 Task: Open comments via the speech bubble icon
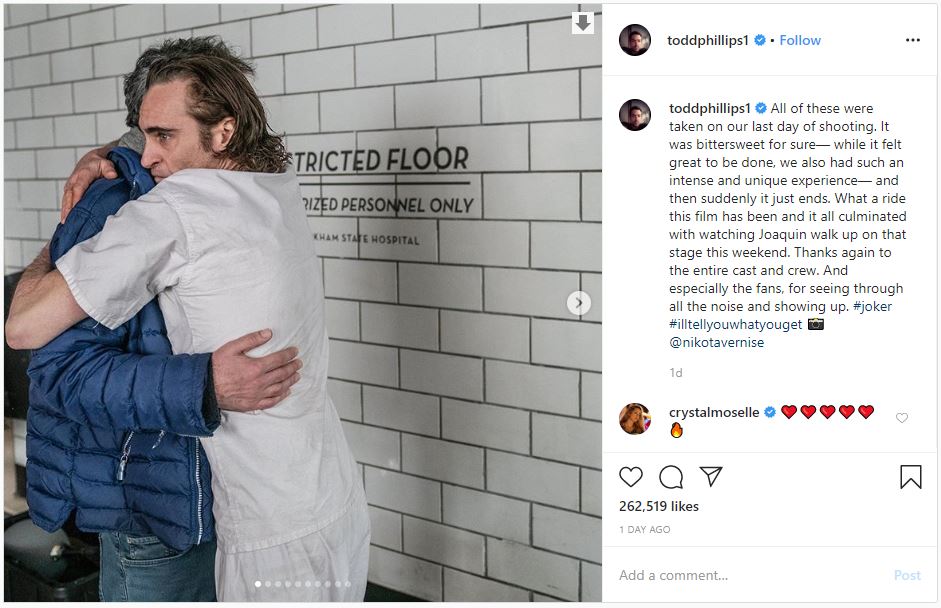(x=671, y=477)
